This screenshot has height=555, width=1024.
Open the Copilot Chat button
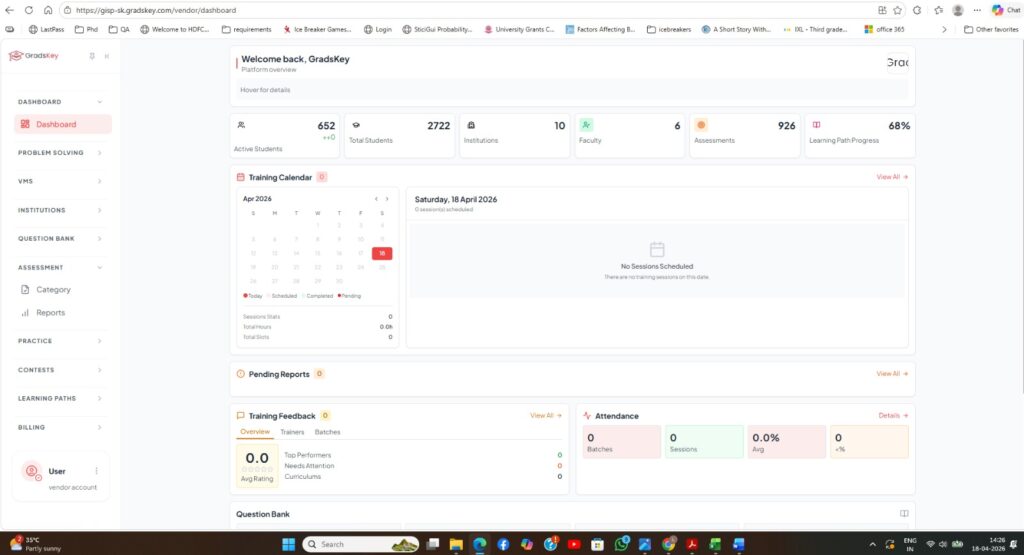coord(1006,10)
